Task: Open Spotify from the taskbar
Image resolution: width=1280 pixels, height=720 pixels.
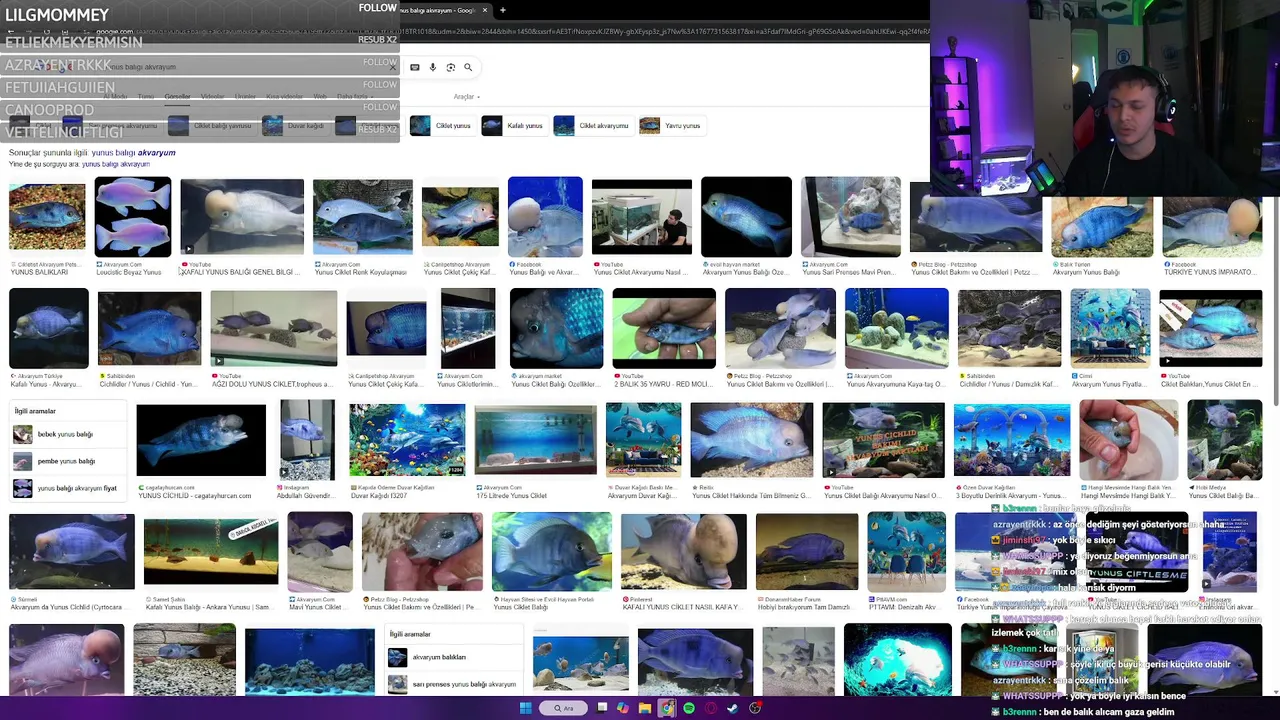Action: [x=689, y=708]
